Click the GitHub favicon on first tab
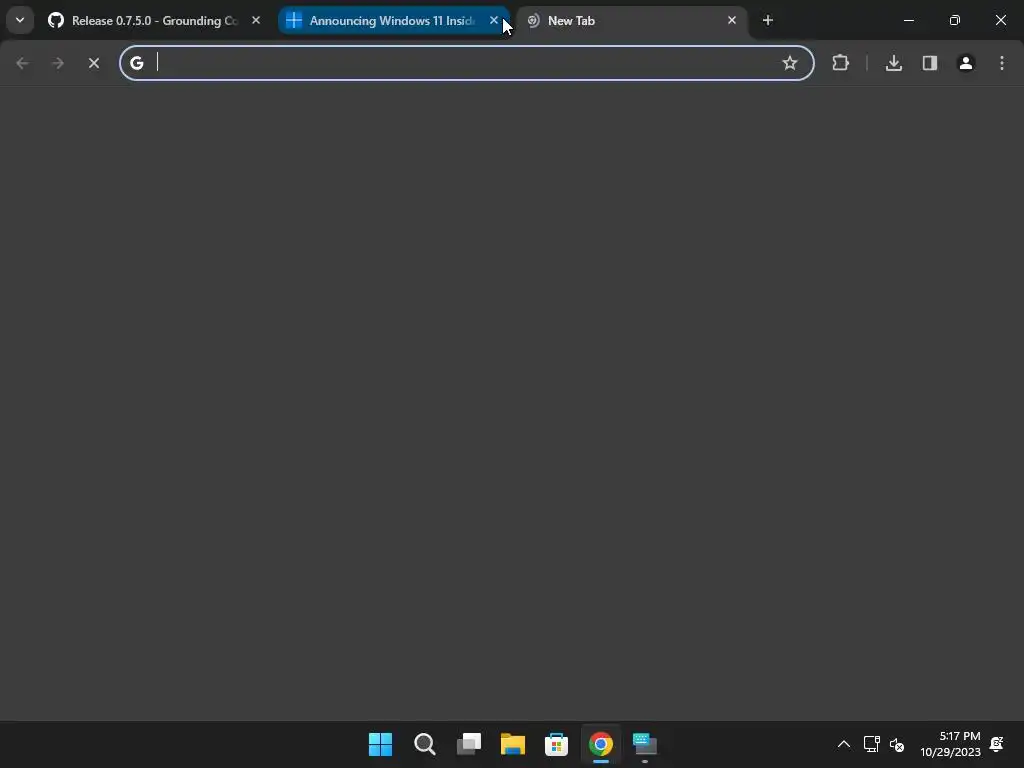The height and width of the screenshot is (768, 1024). click(56, 20)
